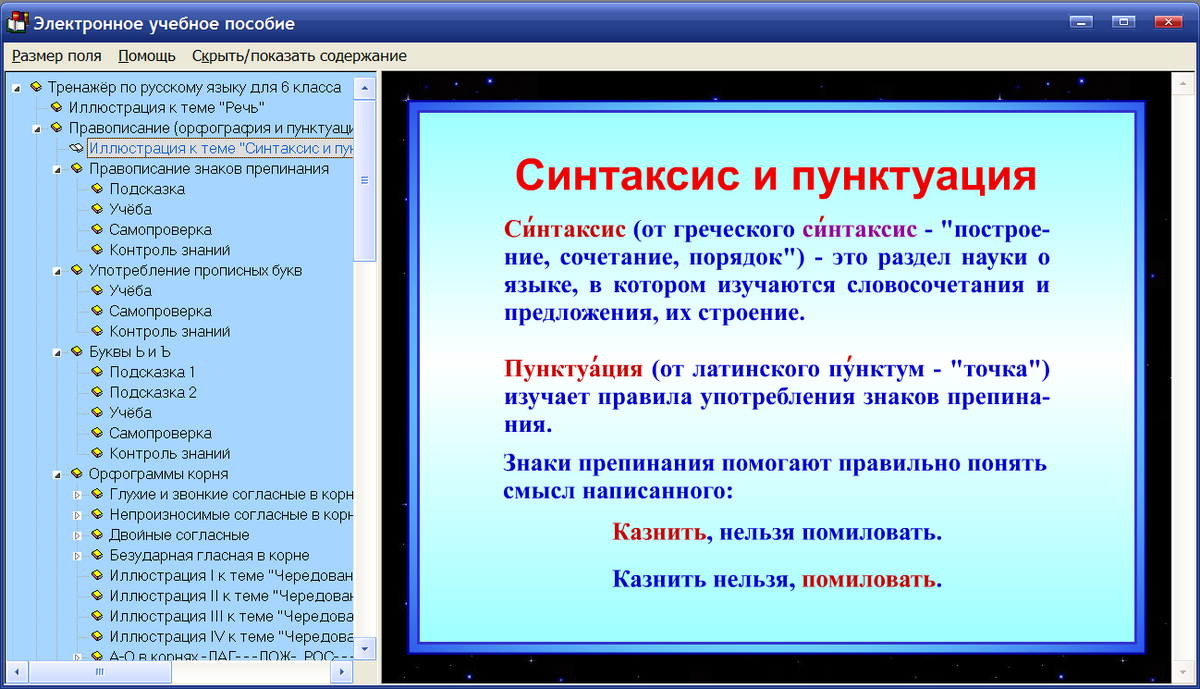Select "Самопроверка" under Буквы Ь и Ъ

pyautogui.click(x=160, y=433)
